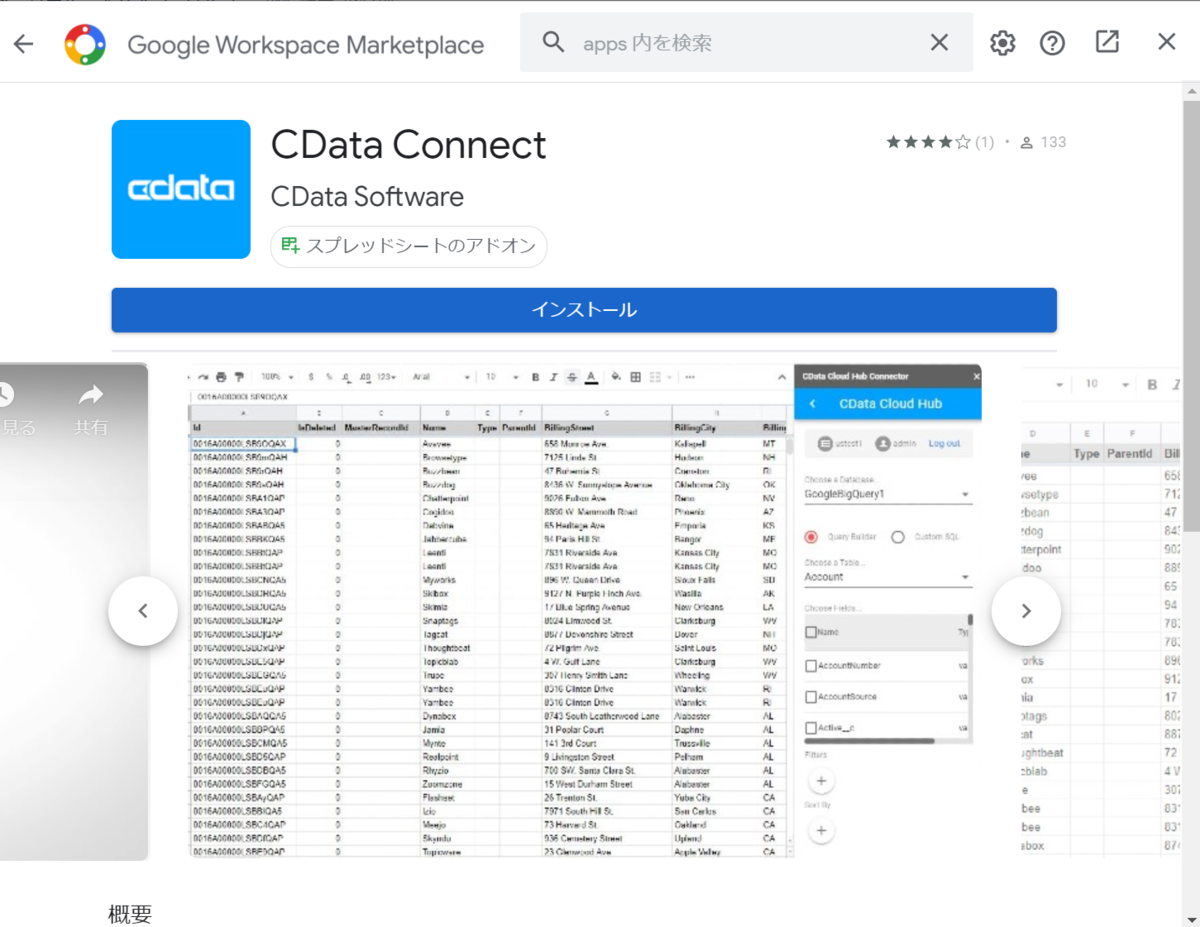This screenshot has width=1200, height=927.
Task: Go back with the arrow icon
Action: click(x=23, y=44)
